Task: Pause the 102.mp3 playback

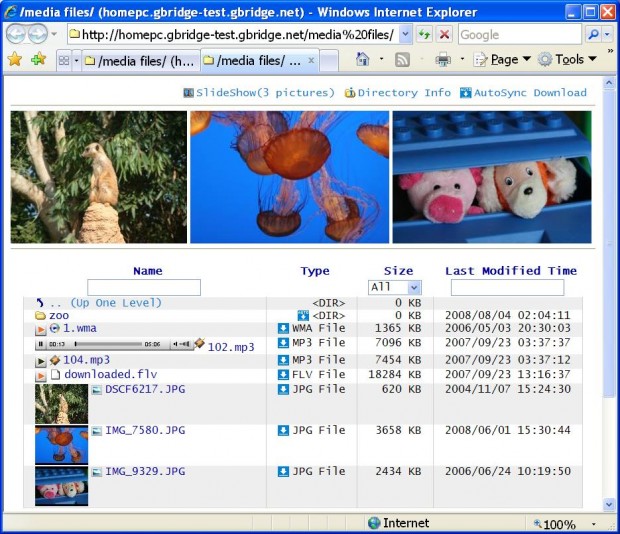Action: pyautogui.click(x=40, y=344)
